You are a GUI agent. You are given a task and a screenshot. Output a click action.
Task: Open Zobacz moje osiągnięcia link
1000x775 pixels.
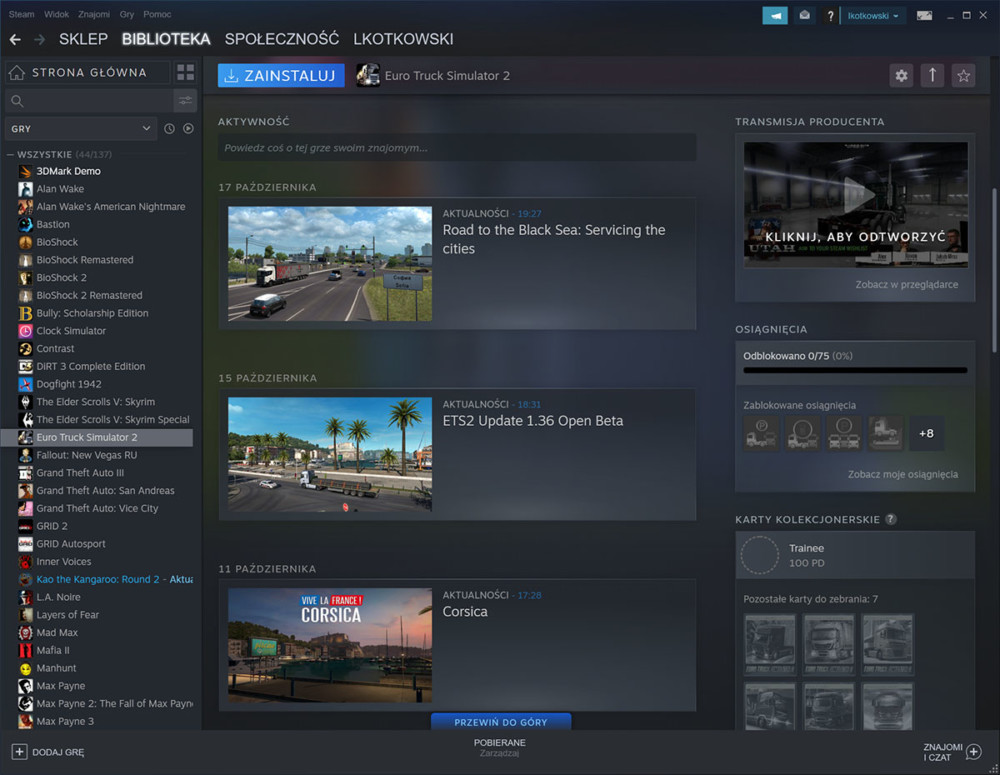[x=902, y=474]
